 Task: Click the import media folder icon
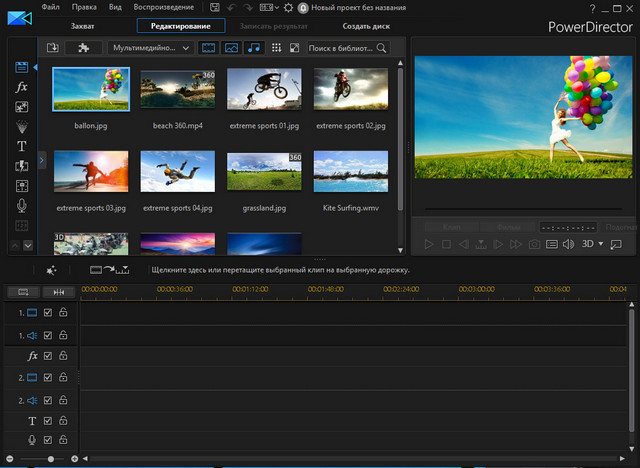click(x=53, y=47)
